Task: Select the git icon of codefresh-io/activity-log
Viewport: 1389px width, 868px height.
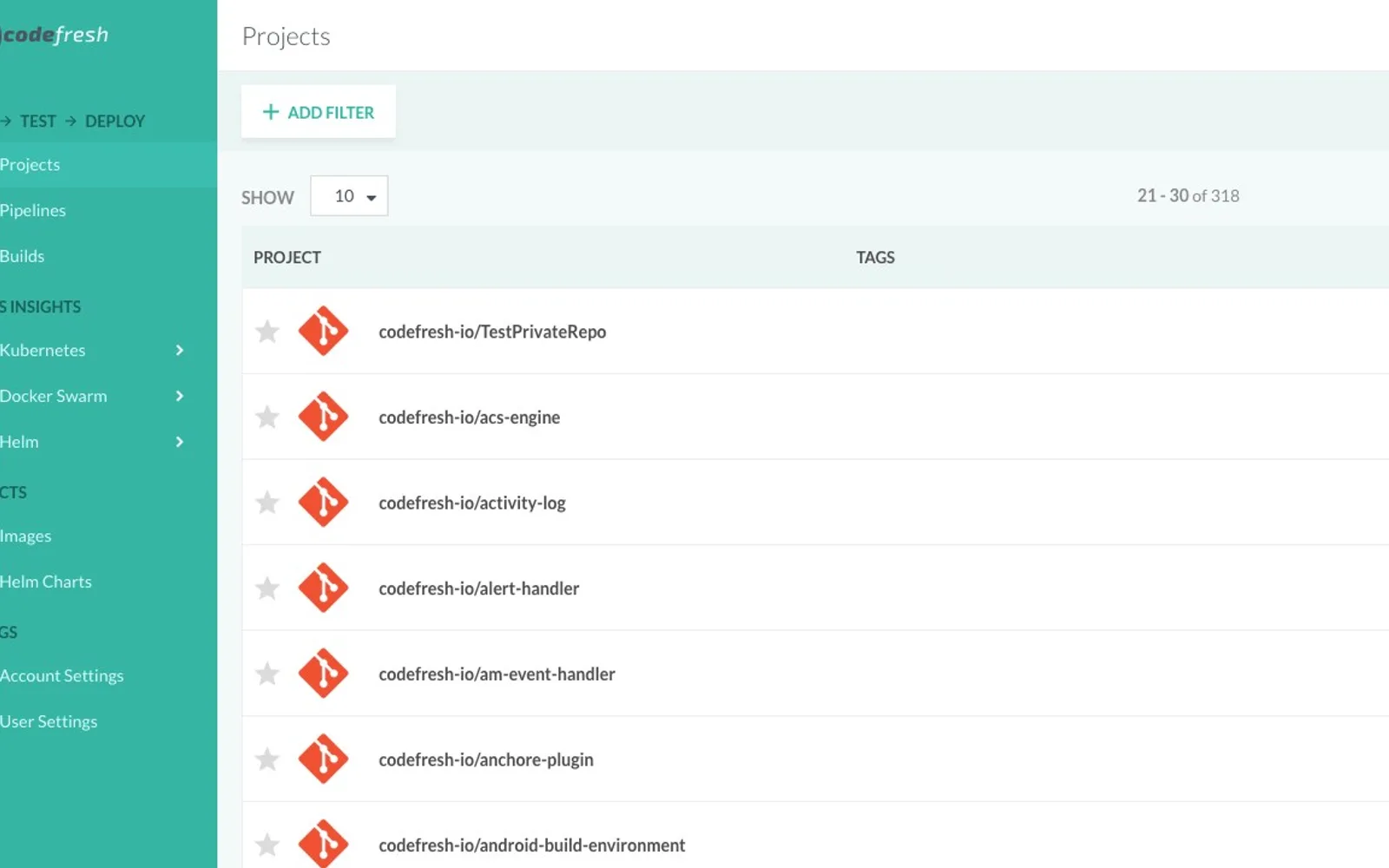Action: [x=323, y=502]
